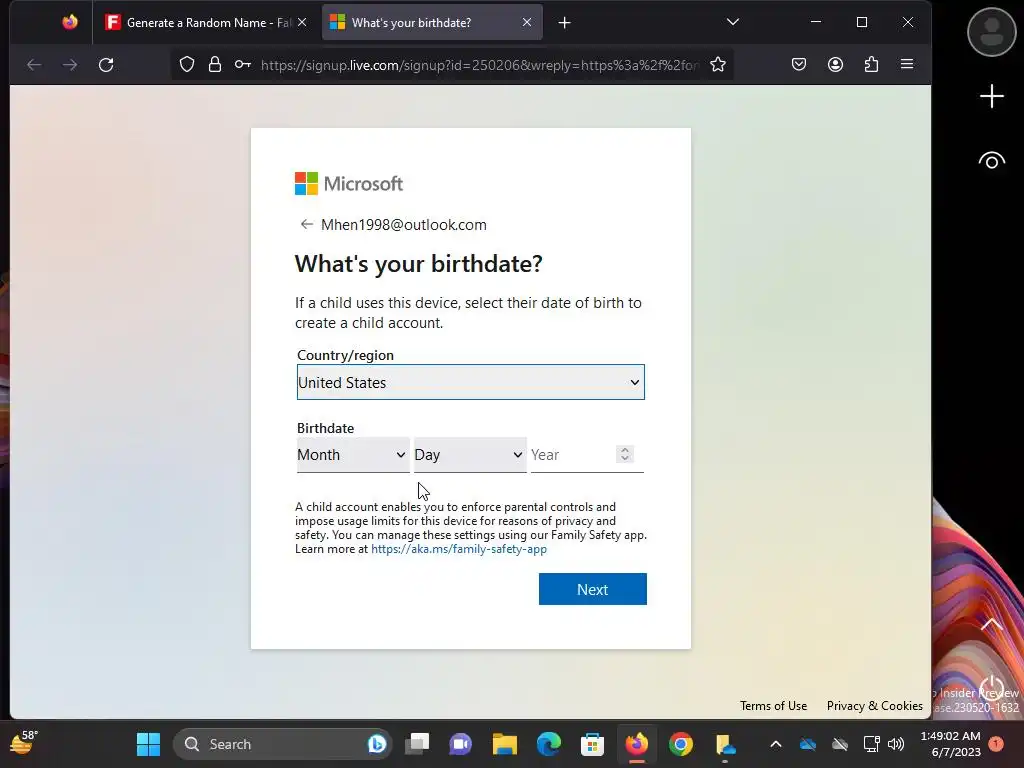This screenshot has height=768, width=1024.
Task: Open Terms of Use link
Action: 773,706
